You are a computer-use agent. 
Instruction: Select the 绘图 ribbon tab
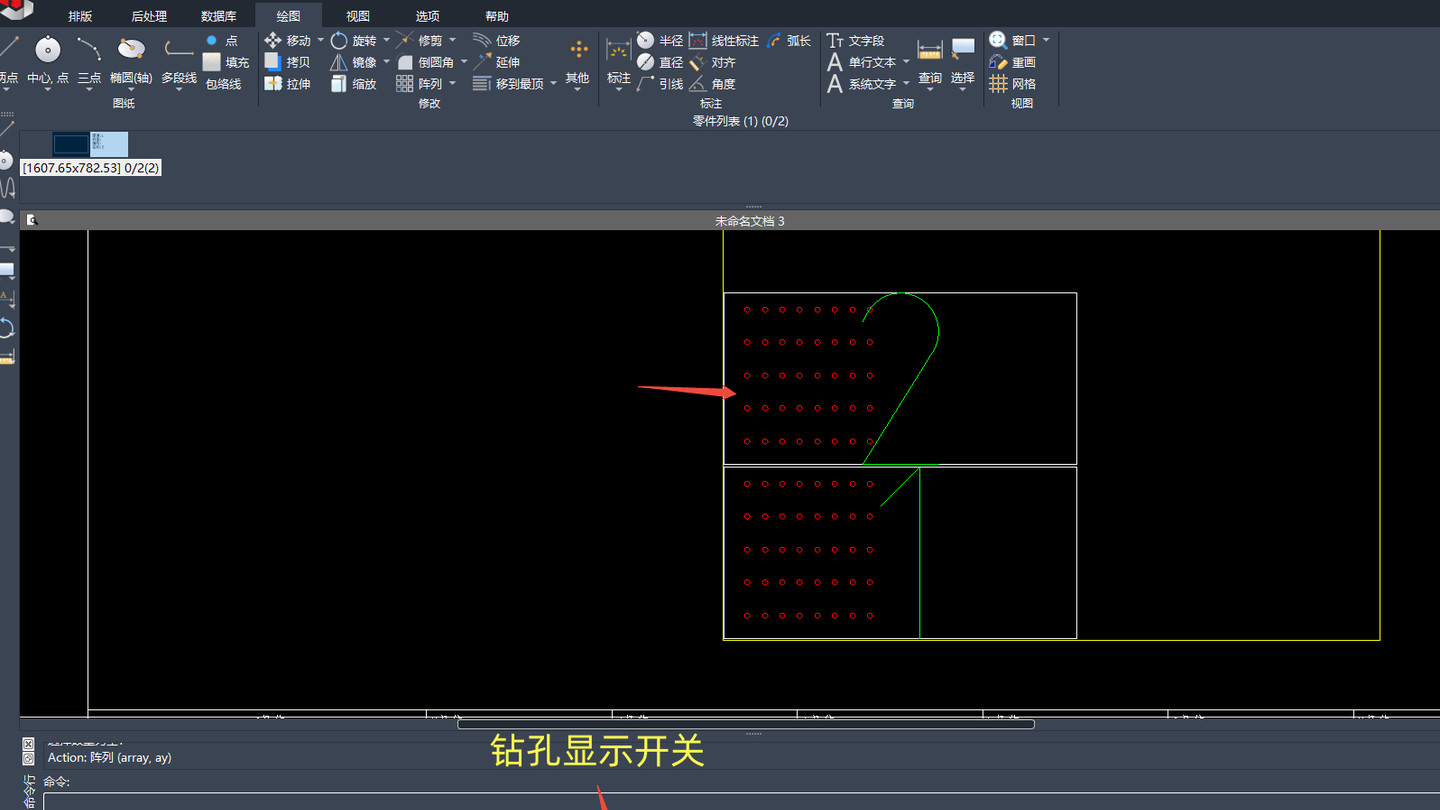pos(288,16)
